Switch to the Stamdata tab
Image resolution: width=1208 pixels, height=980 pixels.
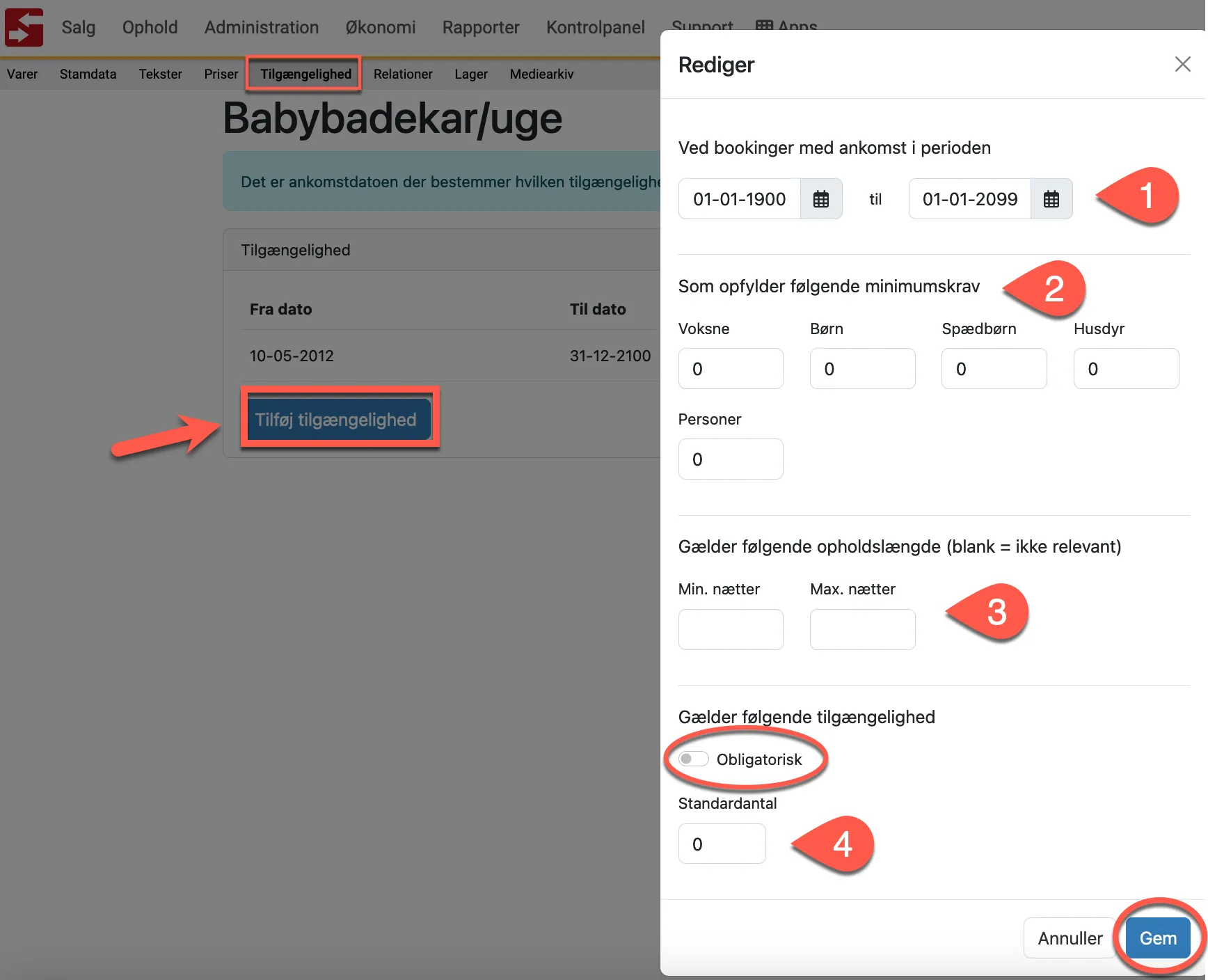pos(88,74)
